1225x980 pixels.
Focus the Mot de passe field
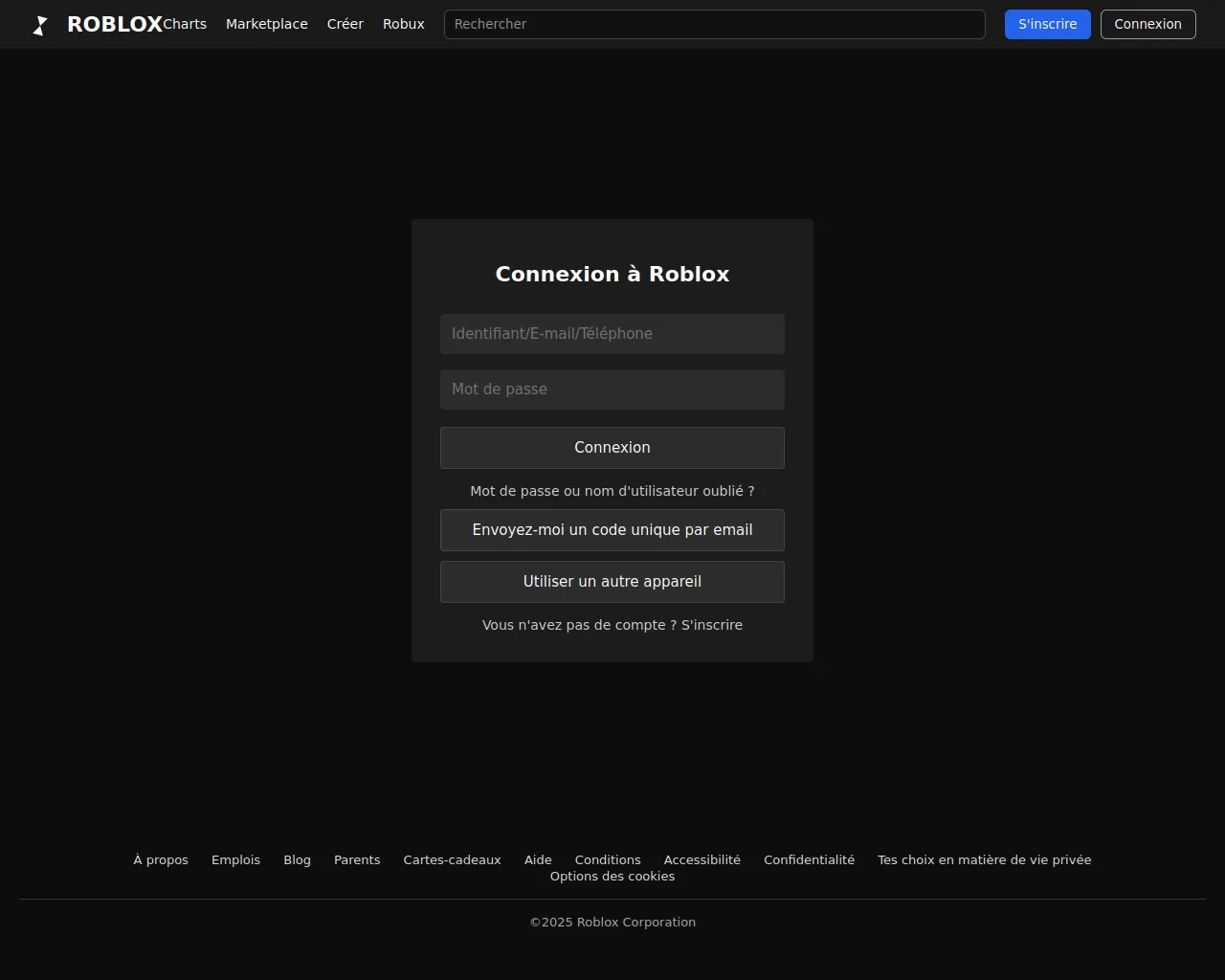click(x=612, y=390)
